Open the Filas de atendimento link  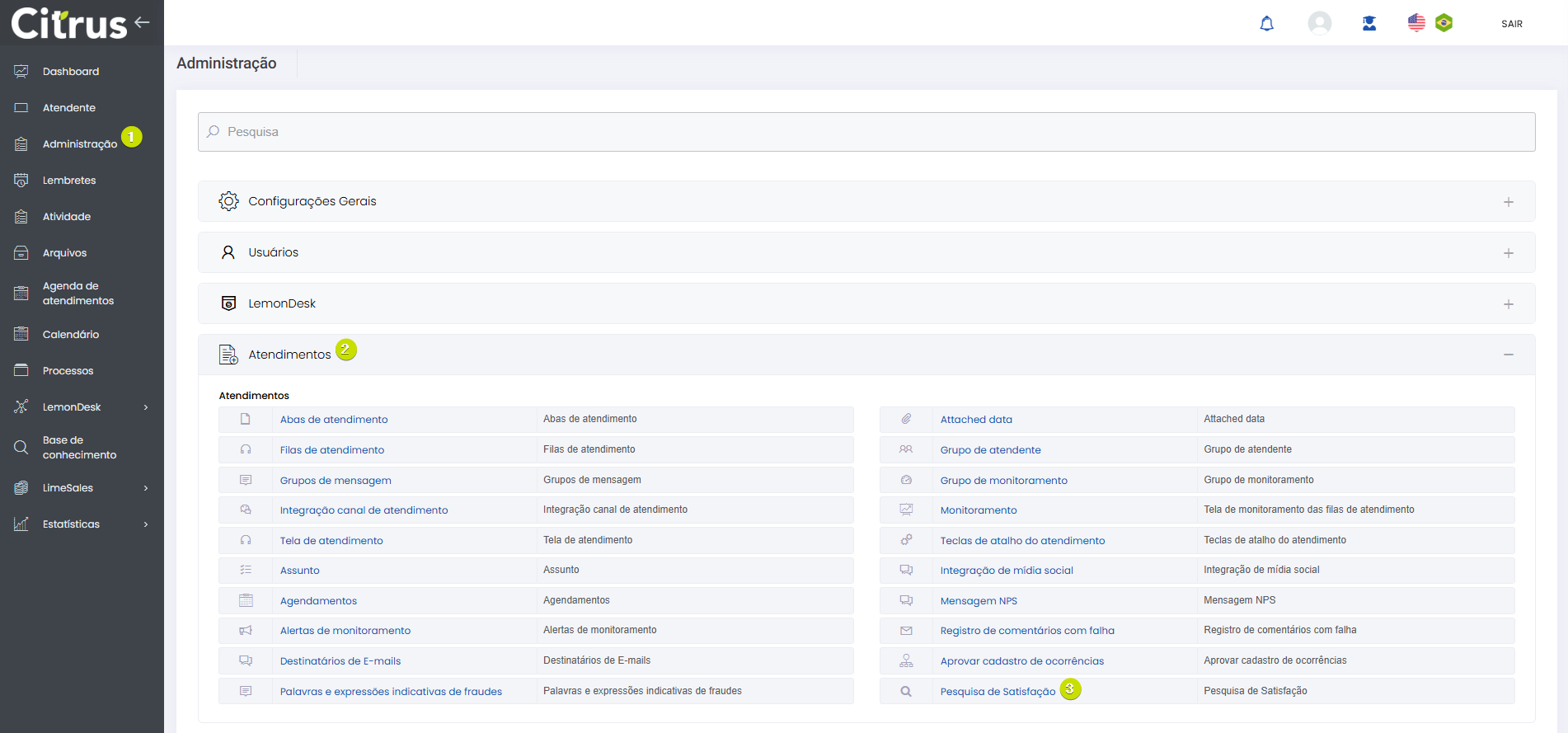tap(331, 450)
